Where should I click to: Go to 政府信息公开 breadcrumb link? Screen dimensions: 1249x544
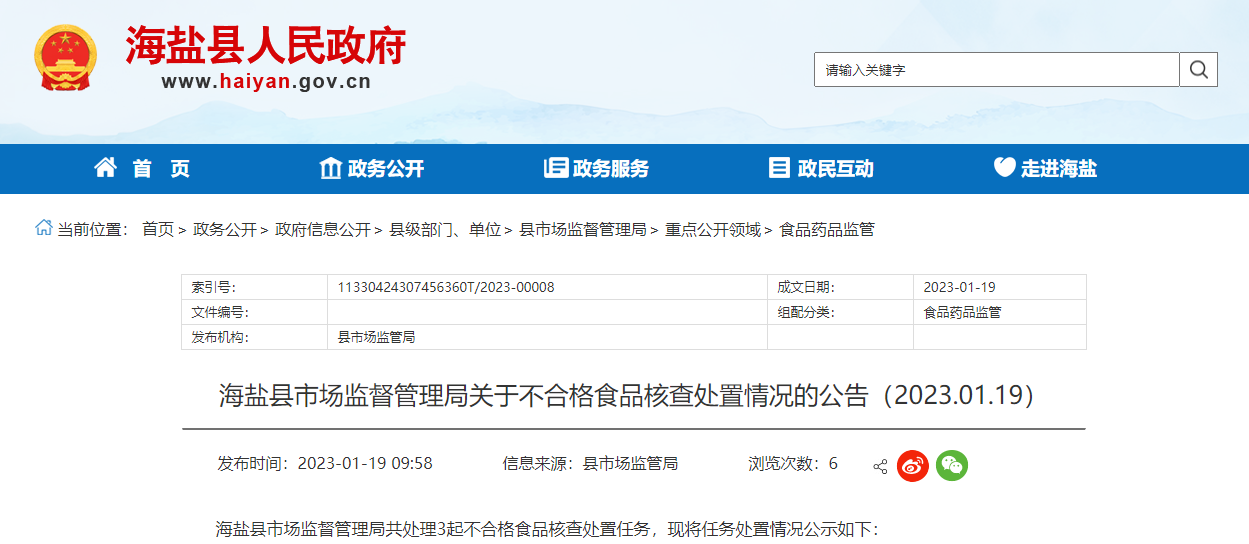323,229
